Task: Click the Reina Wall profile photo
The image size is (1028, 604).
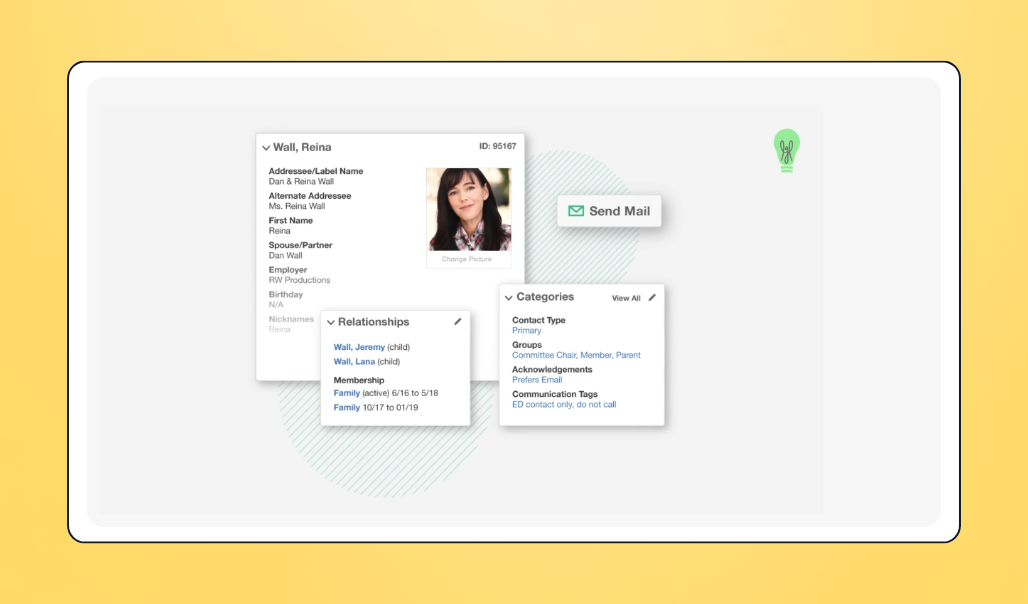Action: pos(469,209)
